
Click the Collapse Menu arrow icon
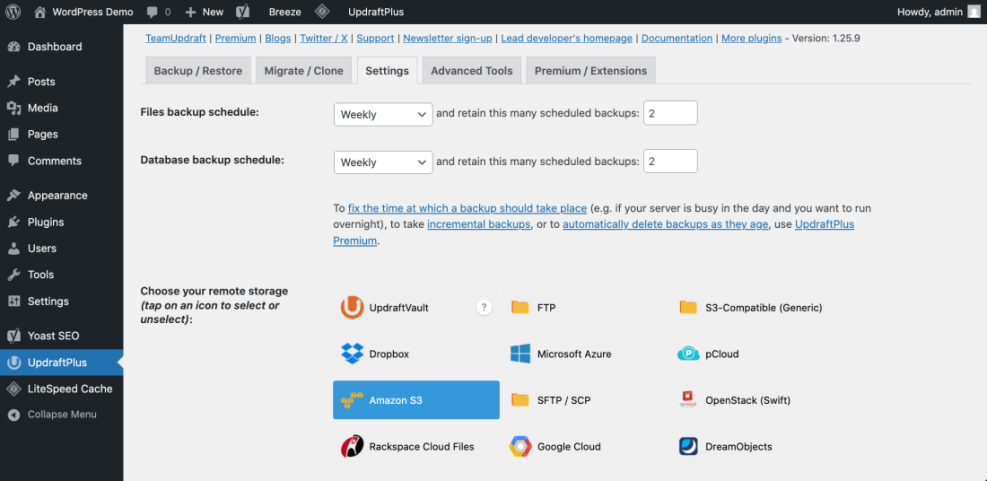tap(14, 415)
